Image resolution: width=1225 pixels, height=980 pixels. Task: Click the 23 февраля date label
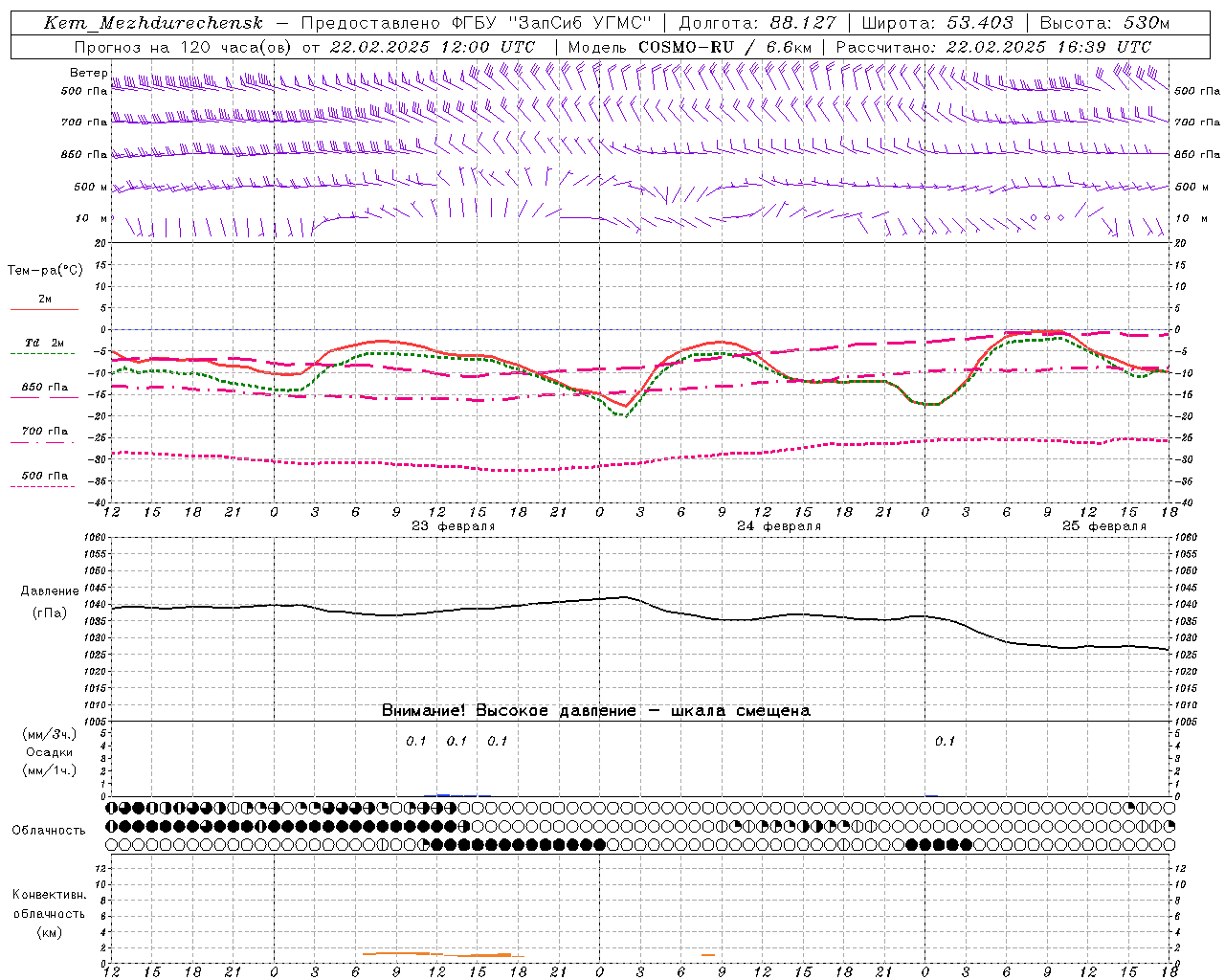[454, 526]
